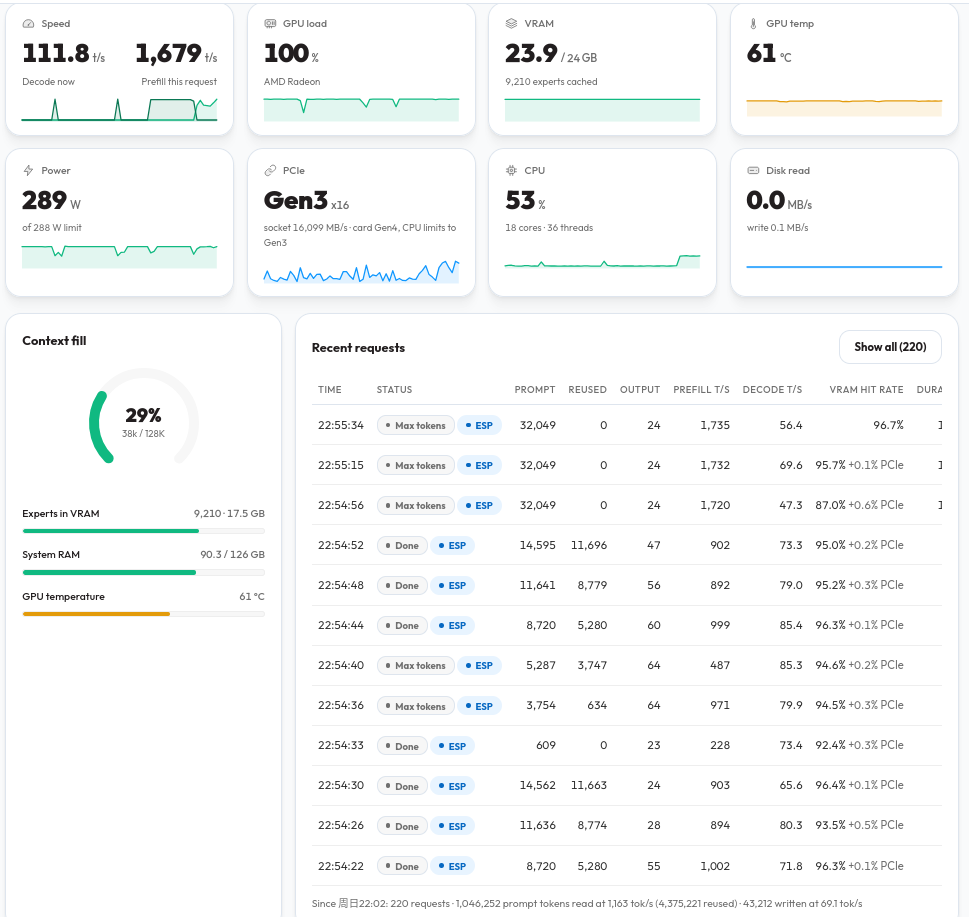Click the CPU chip icon

tap(511, 171)
